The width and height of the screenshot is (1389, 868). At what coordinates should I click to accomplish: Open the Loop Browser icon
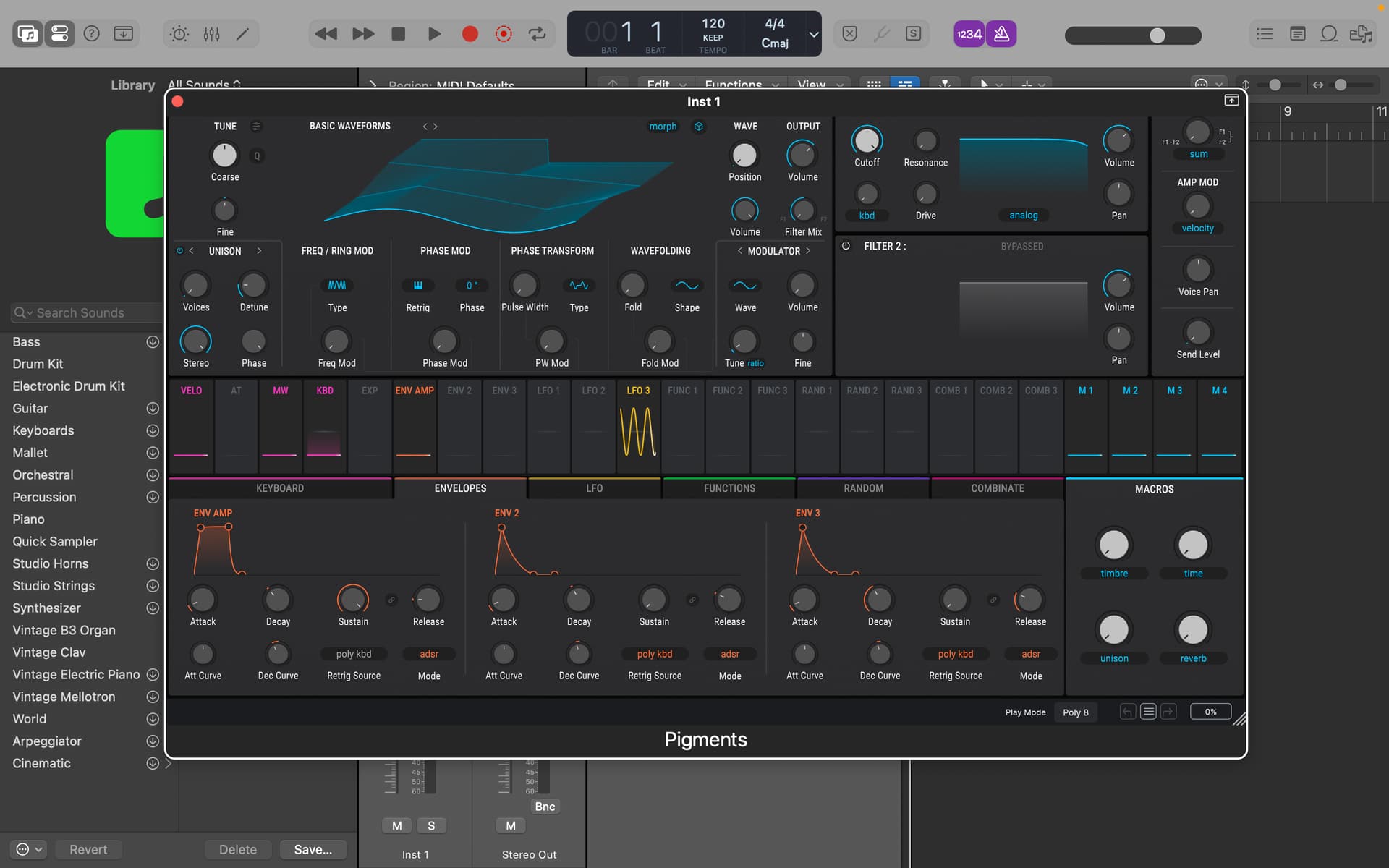1329,34
